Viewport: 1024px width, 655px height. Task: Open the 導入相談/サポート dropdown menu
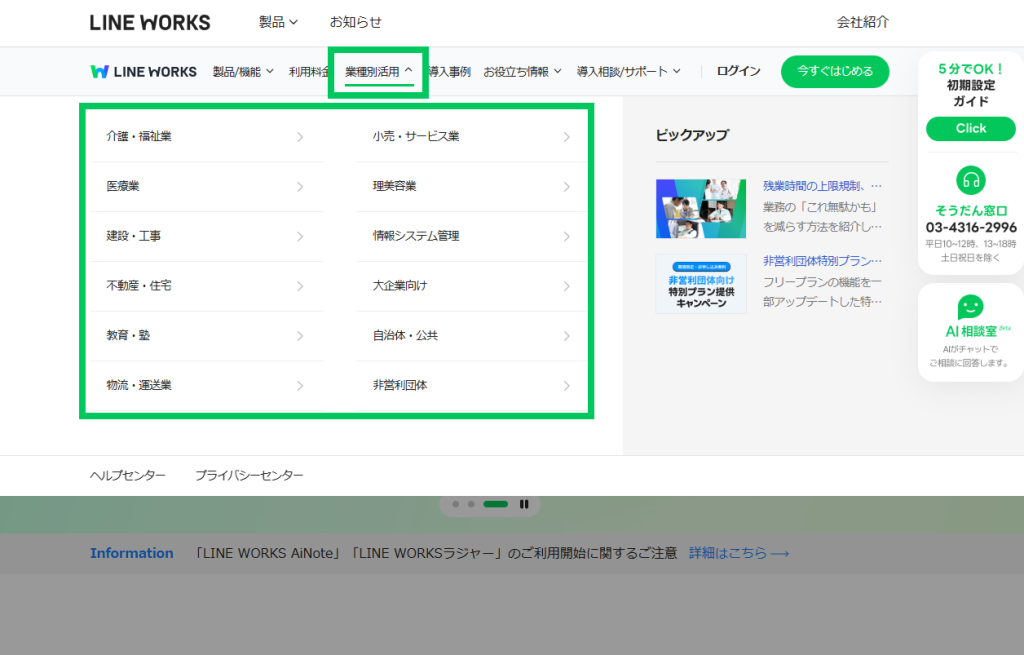point(628,72)
